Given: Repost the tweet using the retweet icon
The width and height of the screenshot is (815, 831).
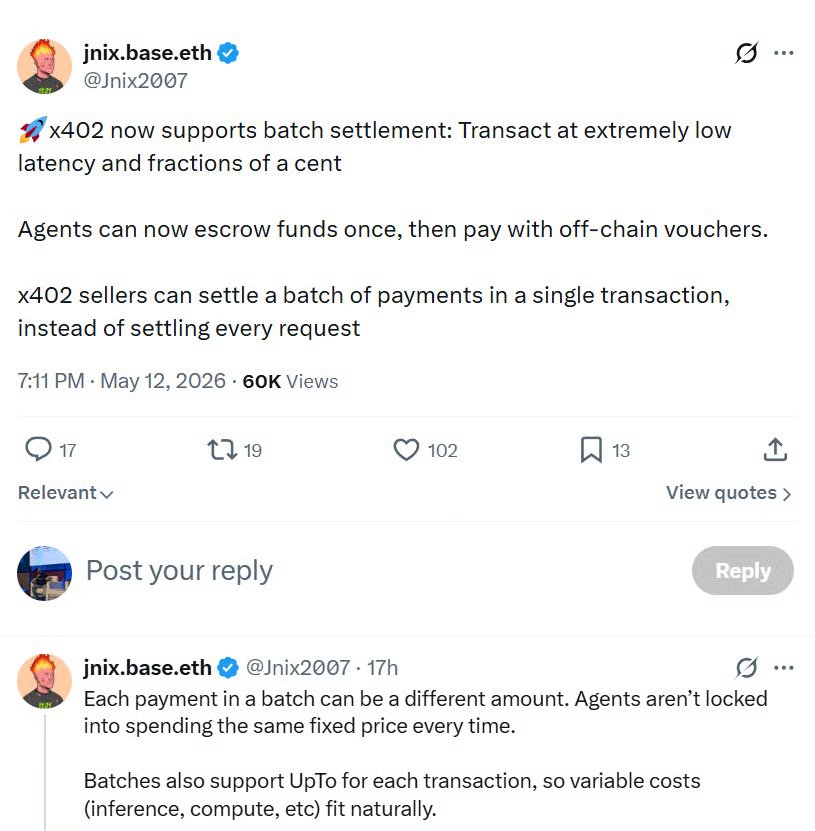Looking at the screenshot, I should click(222, 449).
